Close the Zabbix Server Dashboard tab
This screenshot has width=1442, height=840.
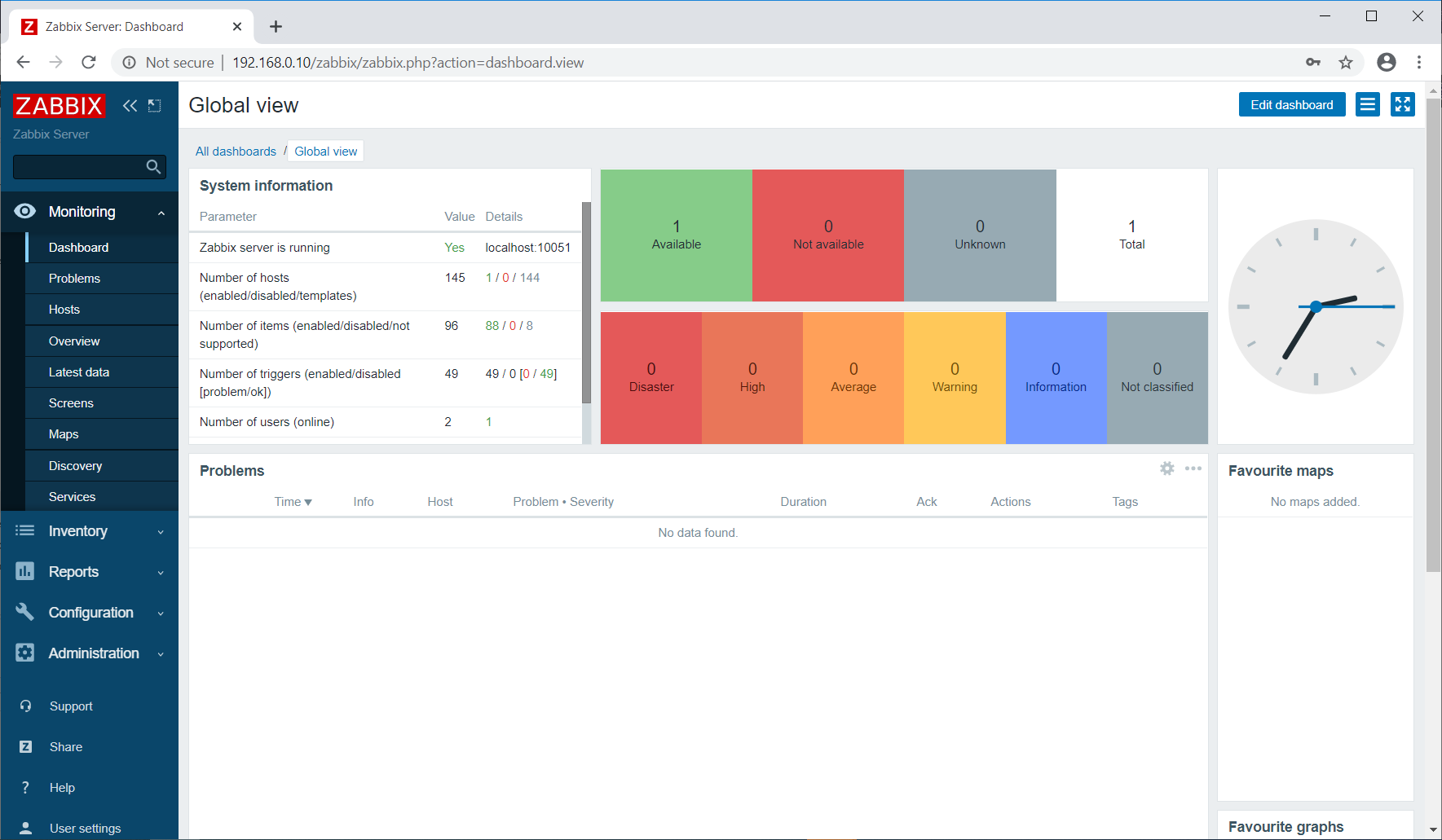pos(237,27)
